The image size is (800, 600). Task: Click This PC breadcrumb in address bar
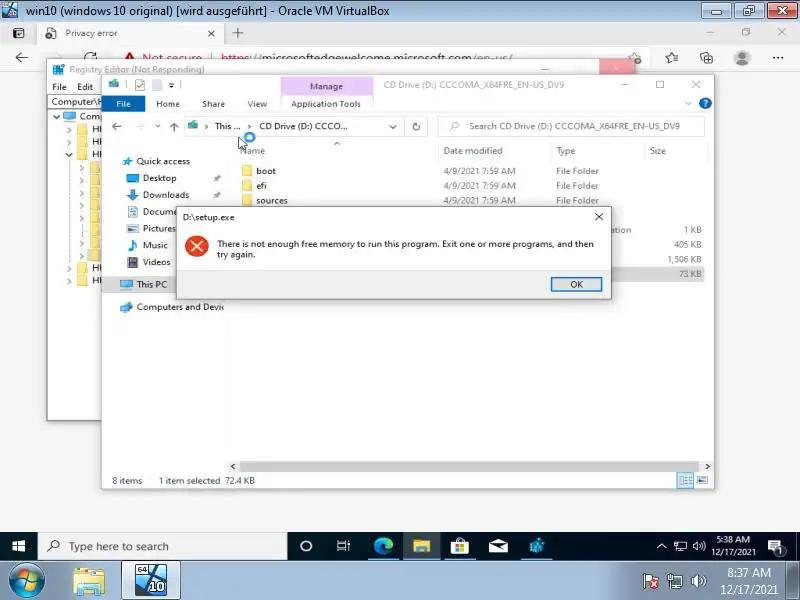click(x=227, y=126)
